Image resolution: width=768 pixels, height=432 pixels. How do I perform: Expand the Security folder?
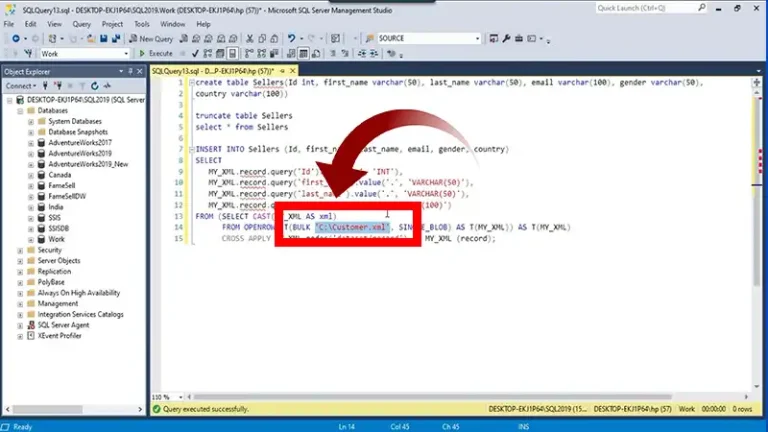click(19, 250)
